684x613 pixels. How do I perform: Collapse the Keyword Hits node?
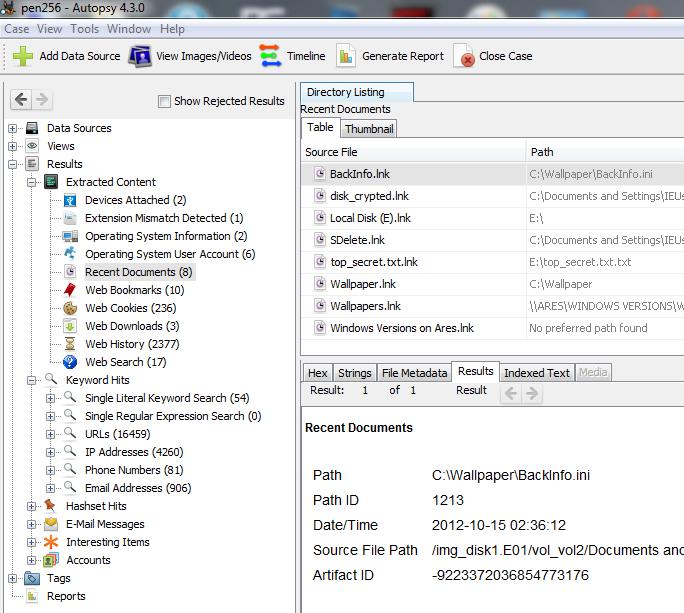click(32, 380)
